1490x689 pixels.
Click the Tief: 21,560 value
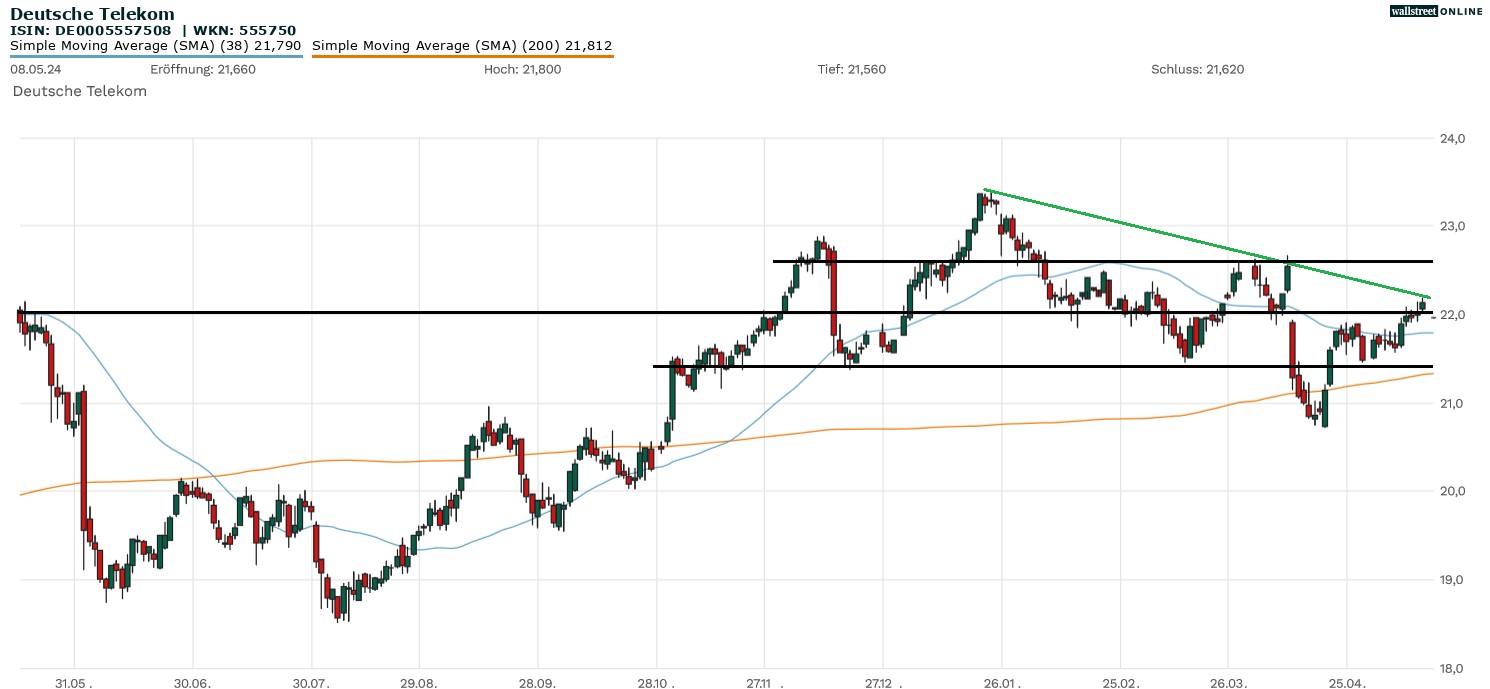[852, 70]
